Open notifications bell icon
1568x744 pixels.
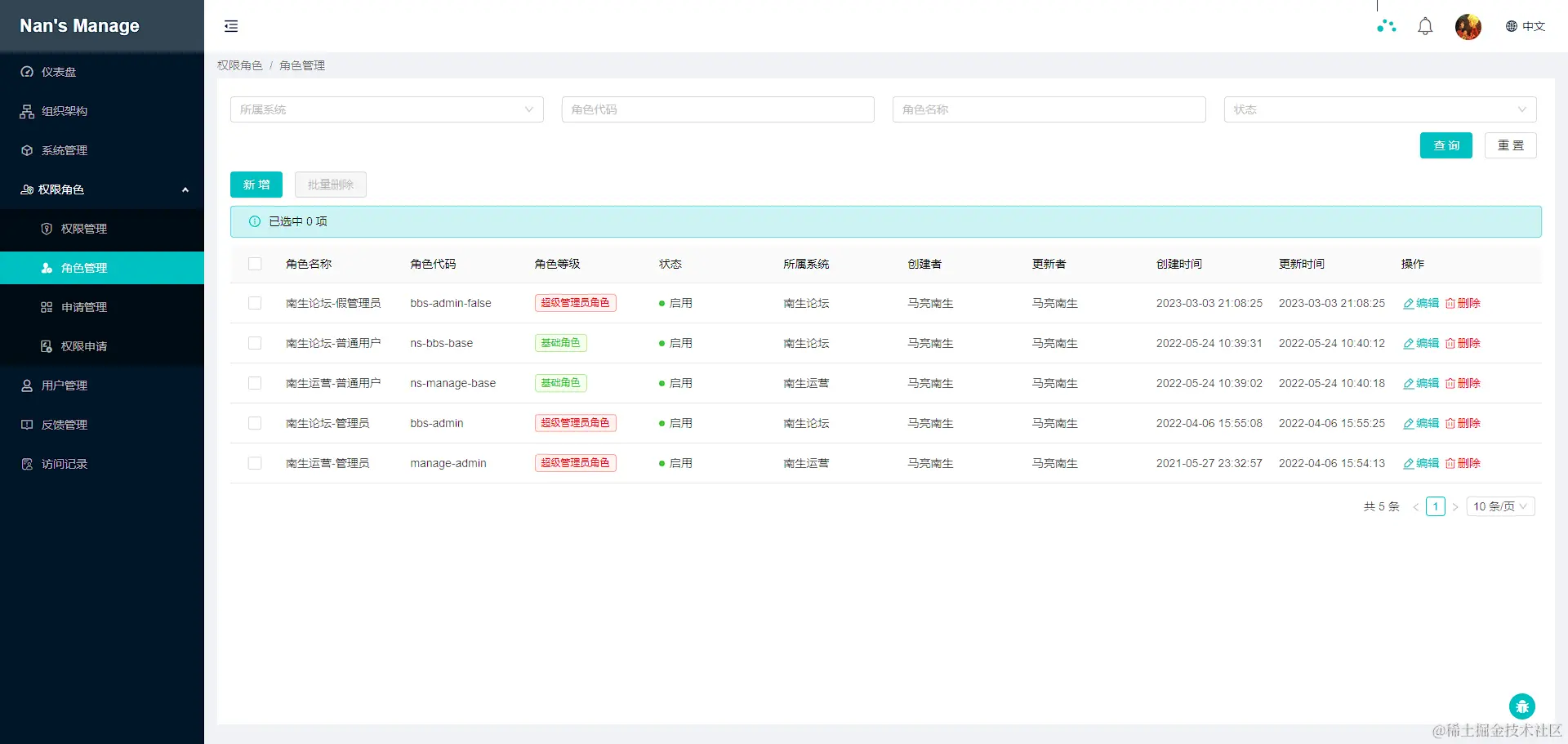pos(1425,26)
